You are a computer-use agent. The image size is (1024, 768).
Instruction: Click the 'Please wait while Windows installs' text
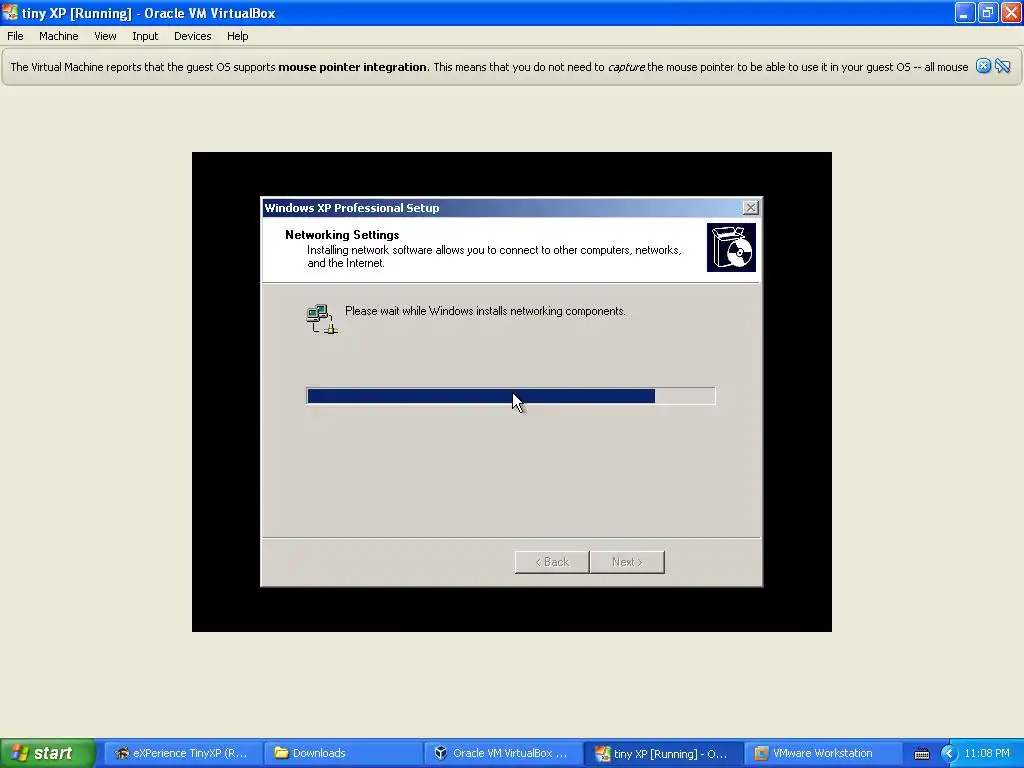[485, 311]
